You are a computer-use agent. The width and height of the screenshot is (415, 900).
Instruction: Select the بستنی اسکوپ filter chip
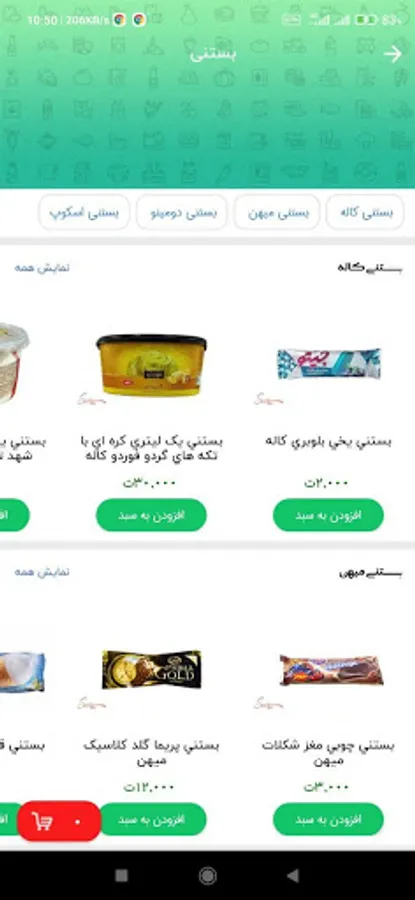pyautogui.click(x=84, y=212)
